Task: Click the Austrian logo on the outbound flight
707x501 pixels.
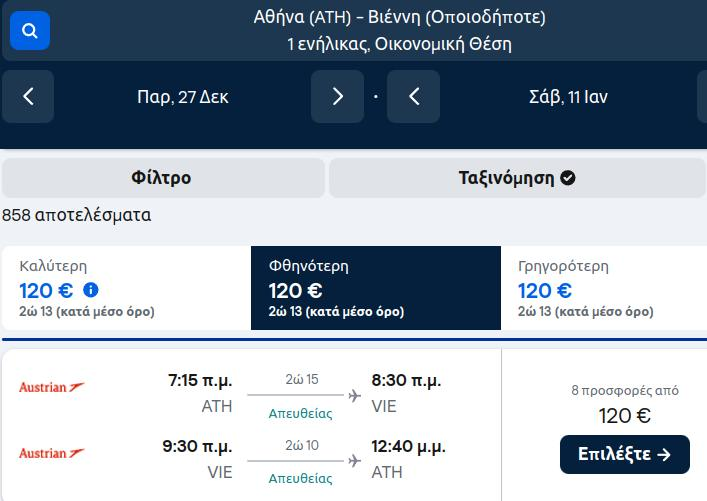Action: (51, 387)
